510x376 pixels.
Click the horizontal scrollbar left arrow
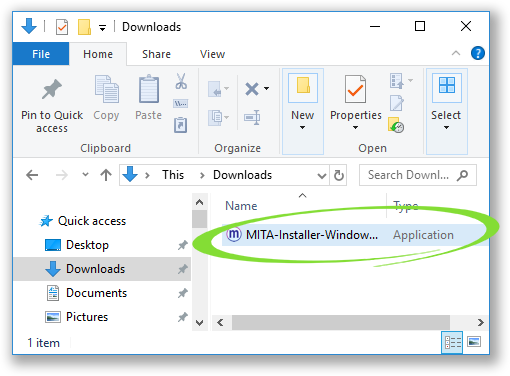(x=220, y=322)
